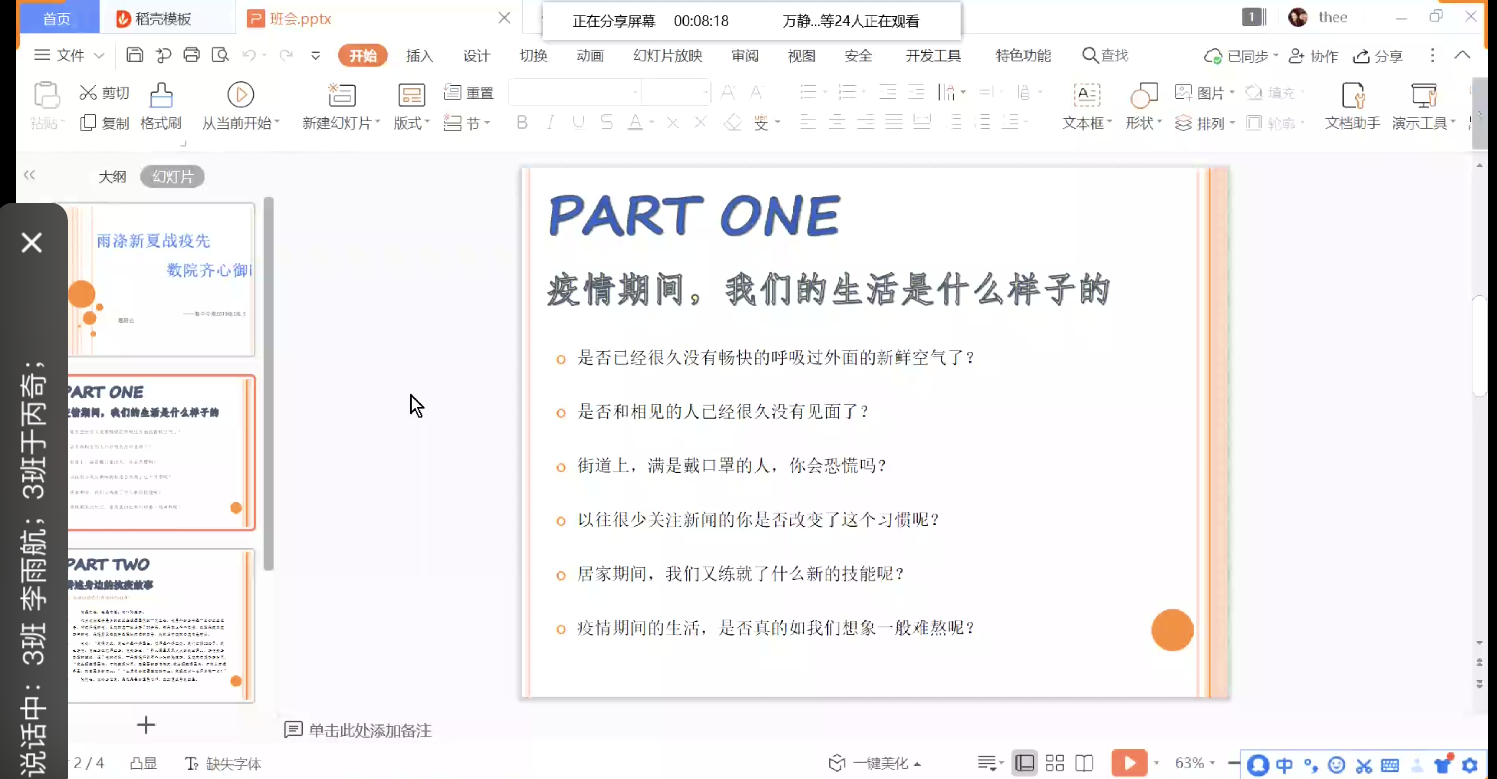Viewport: 1497px width, 779px height.
Task: Click the Print icon in quick toolbar
Action: tap(191, 55)
